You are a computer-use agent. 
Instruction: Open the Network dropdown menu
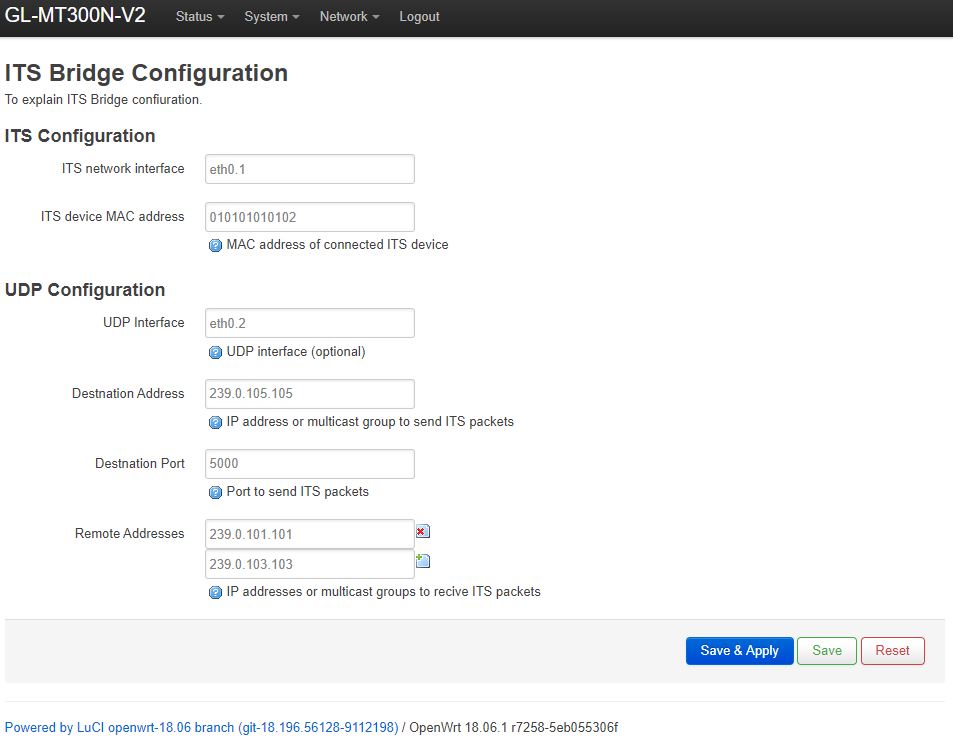click(x=349, y=16)
